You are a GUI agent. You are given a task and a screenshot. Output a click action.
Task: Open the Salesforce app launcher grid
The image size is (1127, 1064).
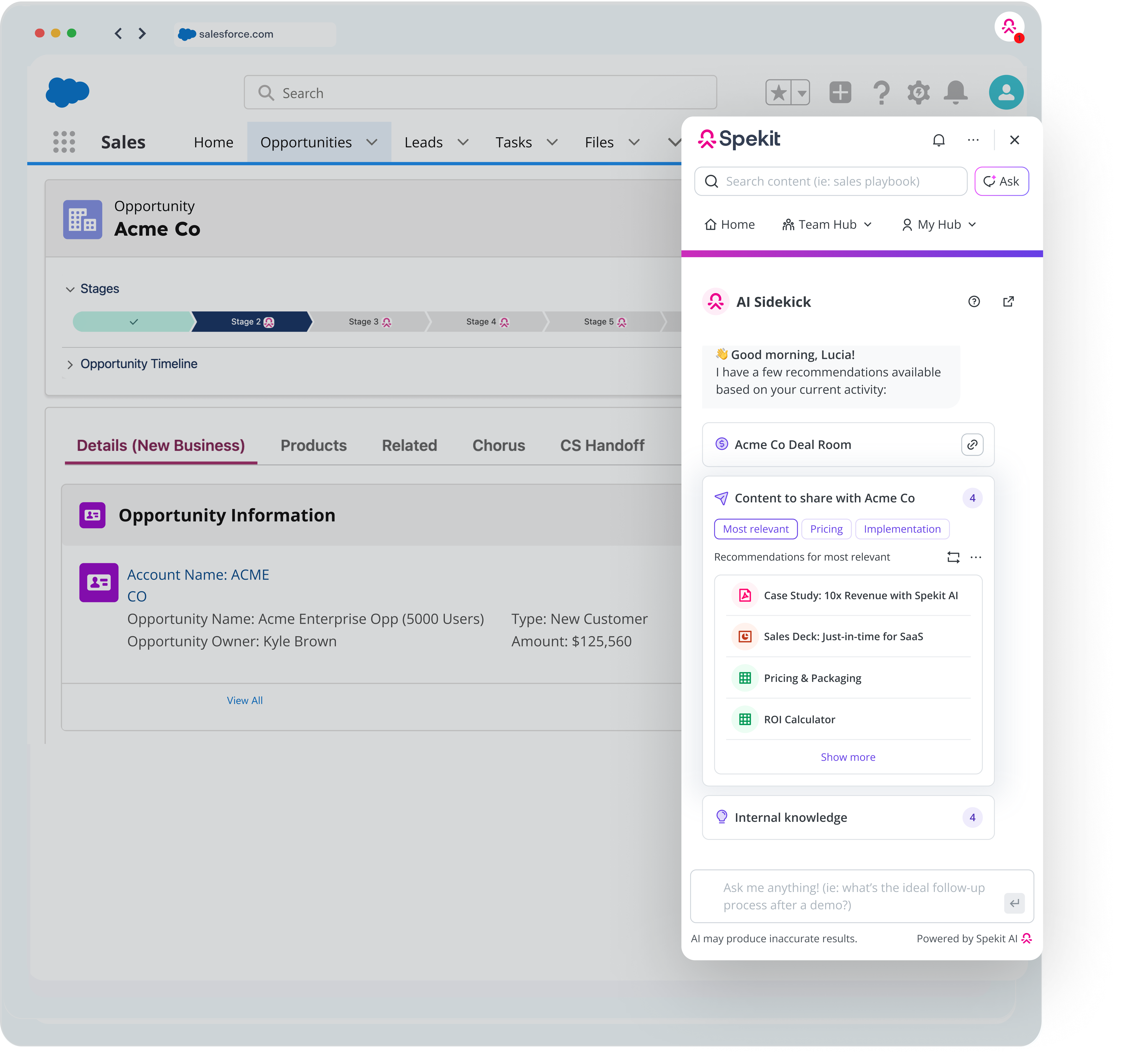point(64,142)
